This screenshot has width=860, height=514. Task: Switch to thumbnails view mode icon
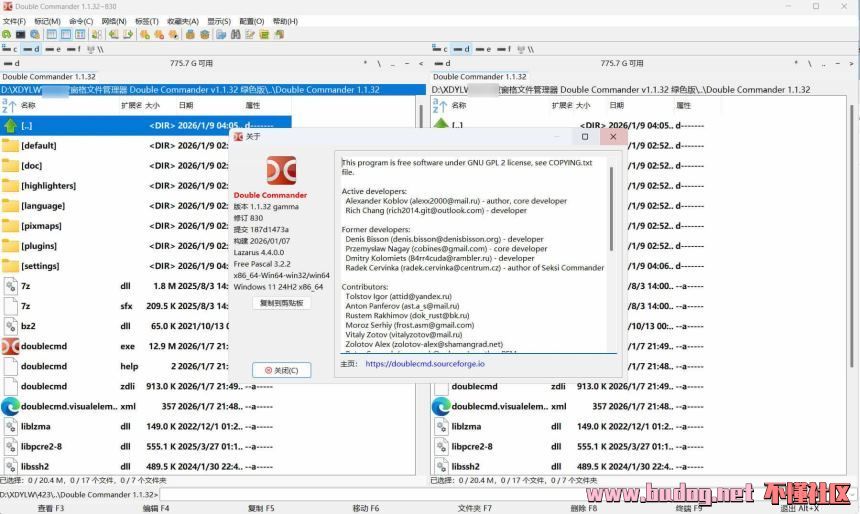(x=80, y=35)
